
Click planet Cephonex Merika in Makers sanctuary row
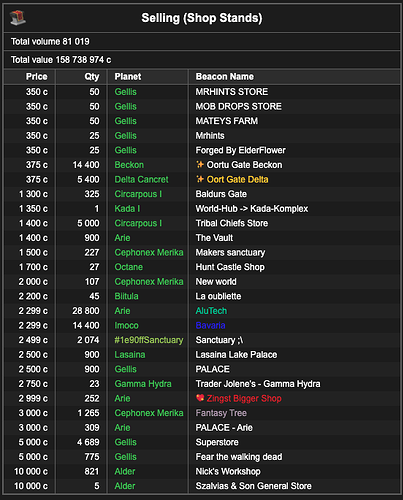pos(149,253)
